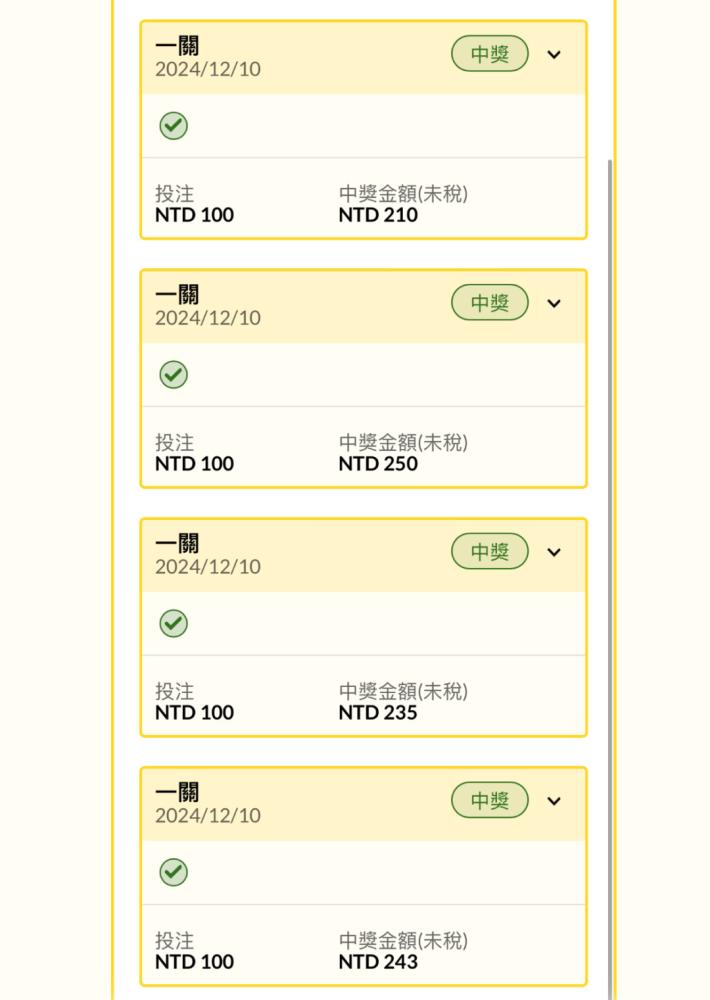Image resolution: width=710 pixels, height=1000 pixels.
Task: Click green checkmark in NTD 235 card
Action: coord(174,623)
